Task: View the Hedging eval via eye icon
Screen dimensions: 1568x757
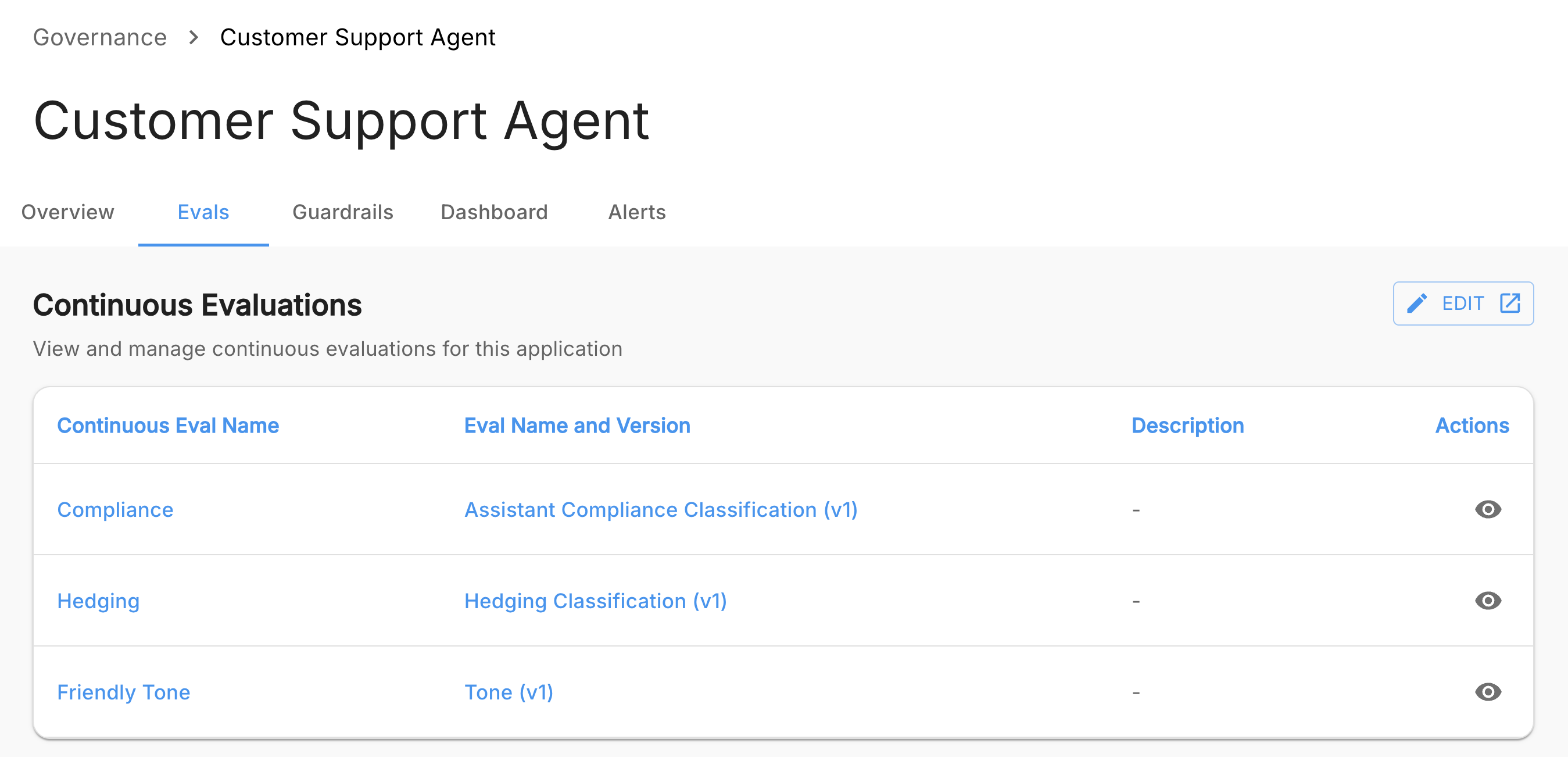Action: [1487, 601]
